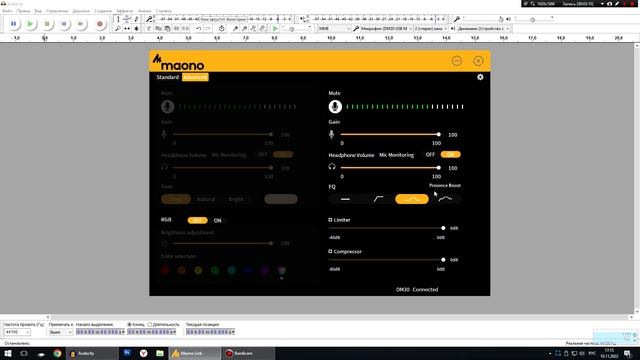Open the Snap-To dropdown
The height and width of the screenshot is (360, 640).
(60, 332)
